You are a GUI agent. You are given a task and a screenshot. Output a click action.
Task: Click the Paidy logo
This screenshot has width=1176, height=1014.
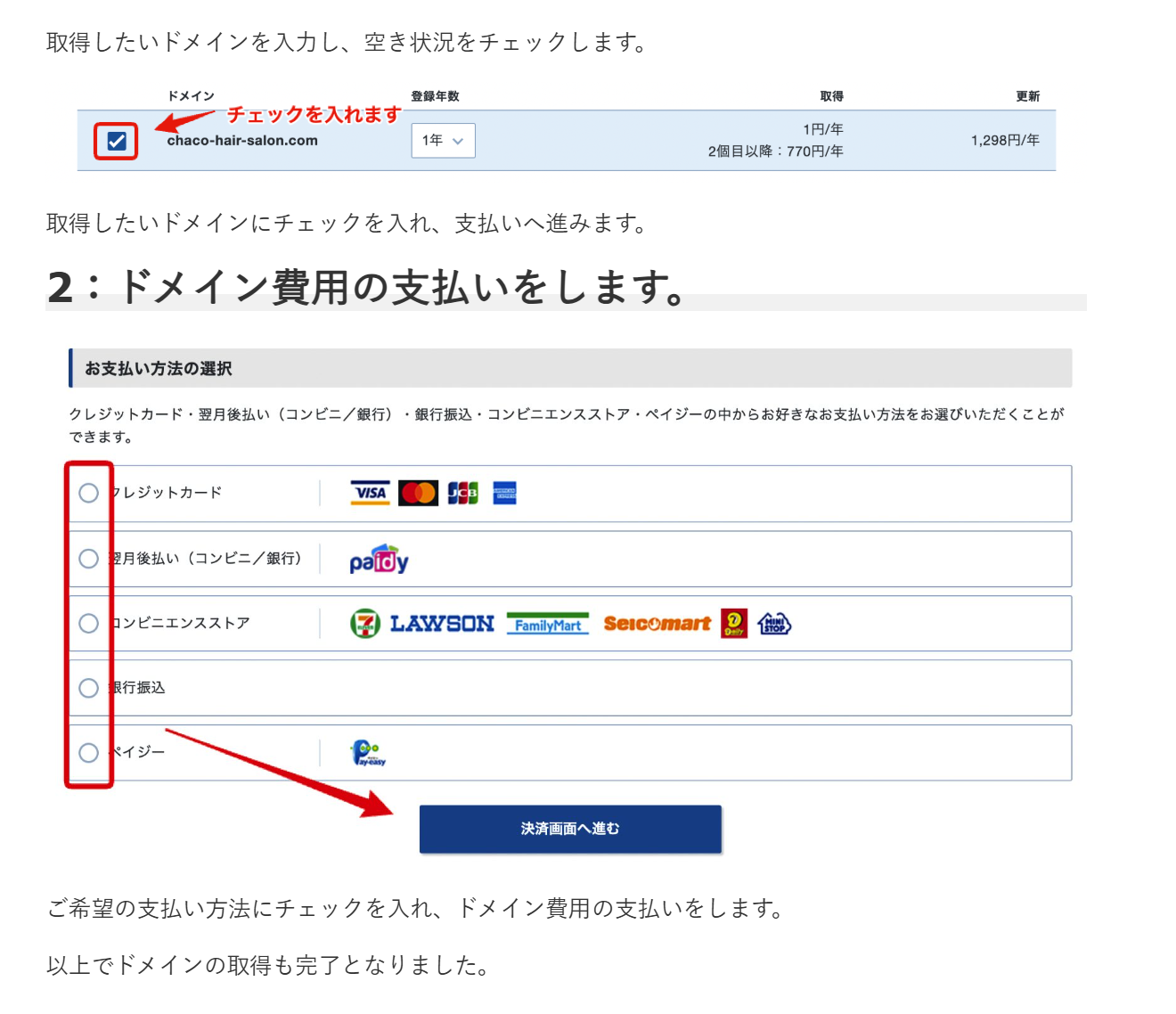click(x=379, y=559)
